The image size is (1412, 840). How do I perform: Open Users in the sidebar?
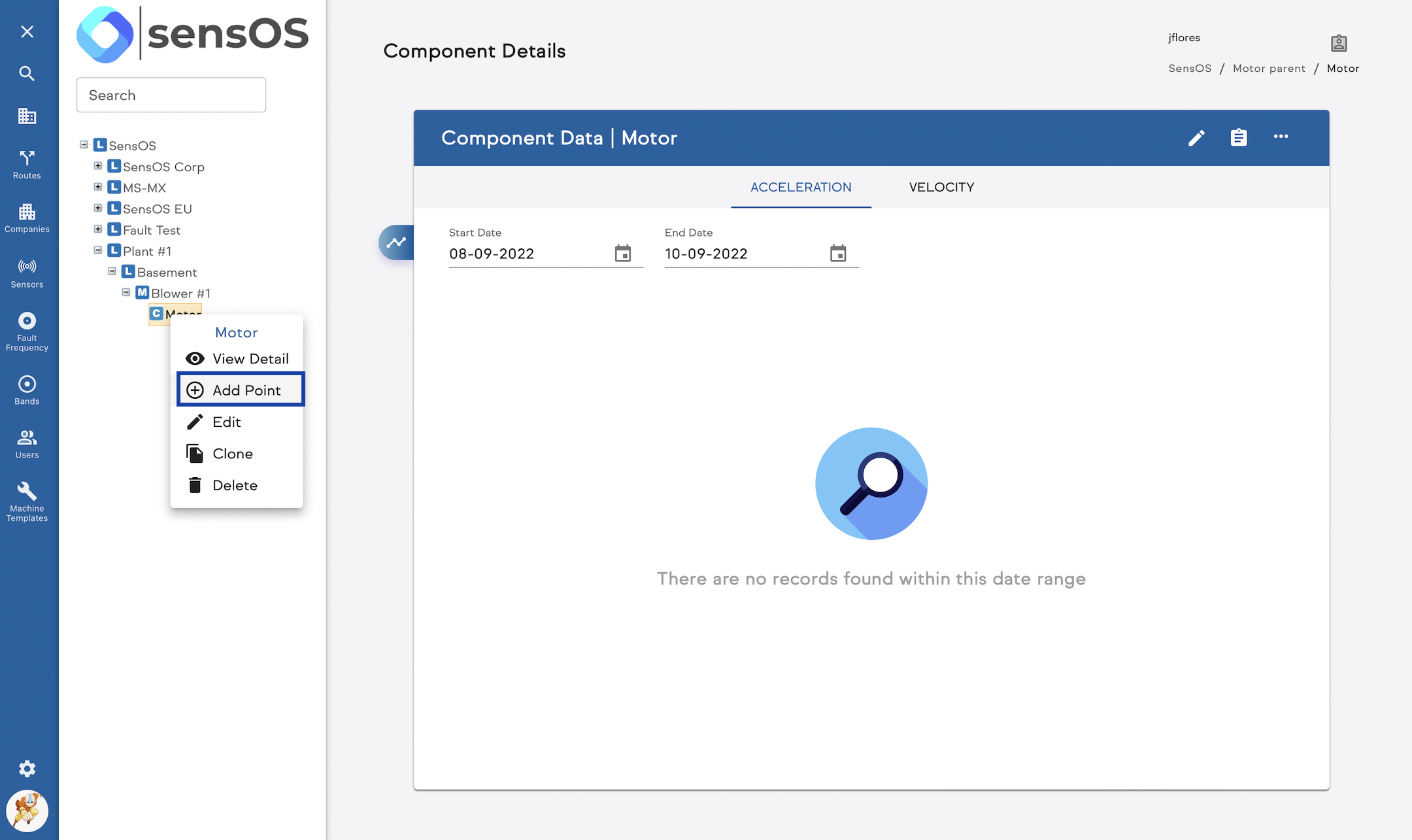[27, 444]
